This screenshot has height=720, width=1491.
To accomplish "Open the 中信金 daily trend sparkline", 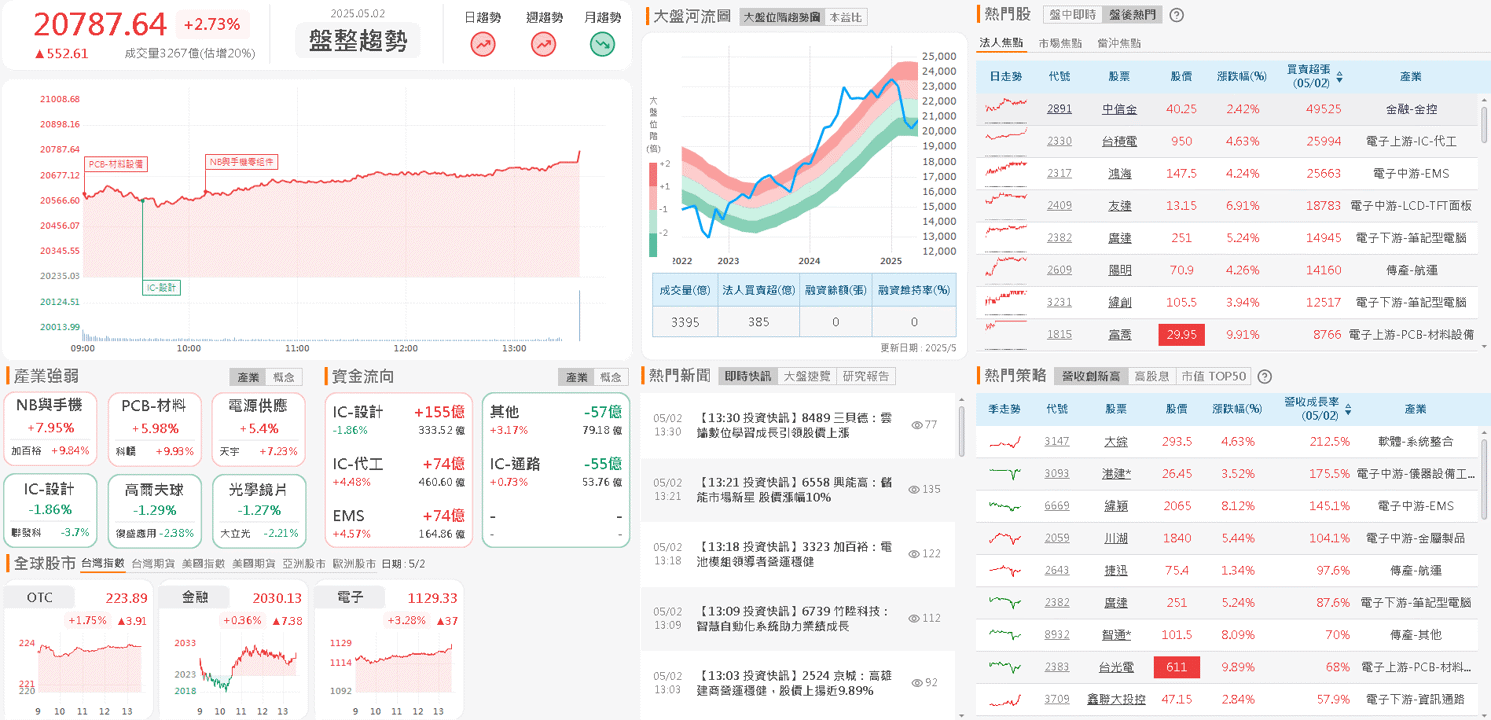I will 1005,109.
